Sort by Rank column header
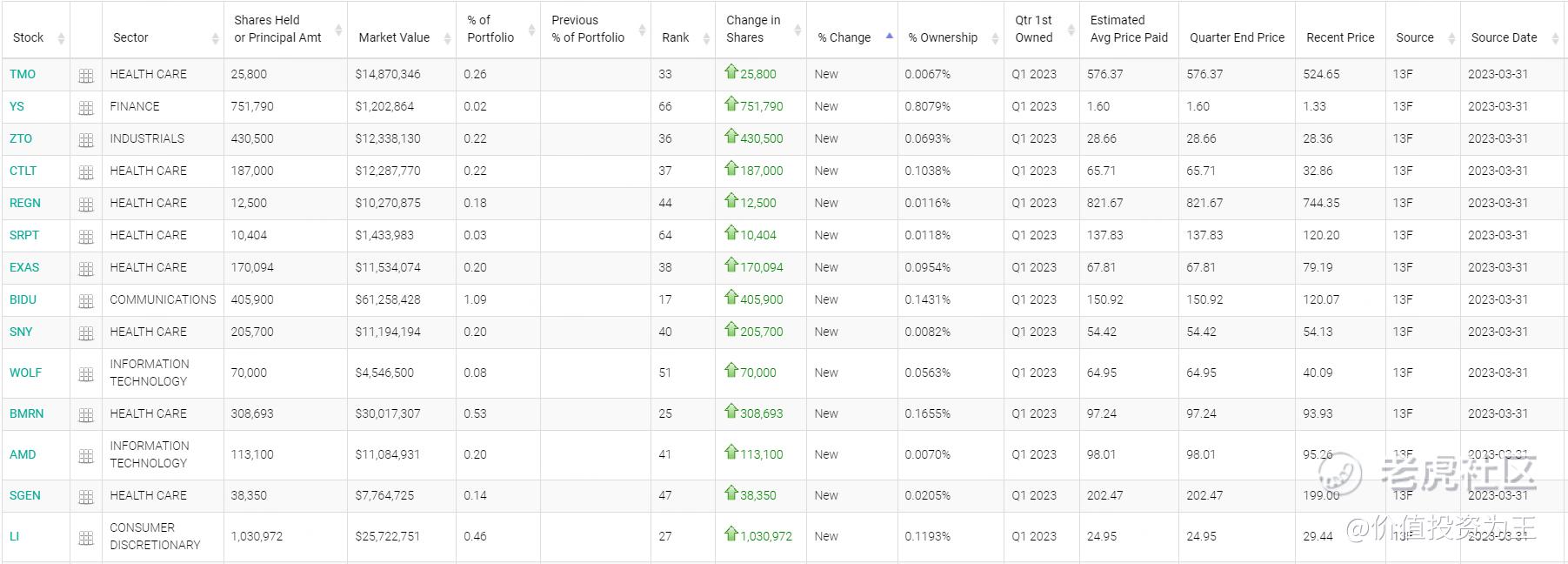This screenshot has width=1568, height=564. pyautogui.click(x=675, y=37)
